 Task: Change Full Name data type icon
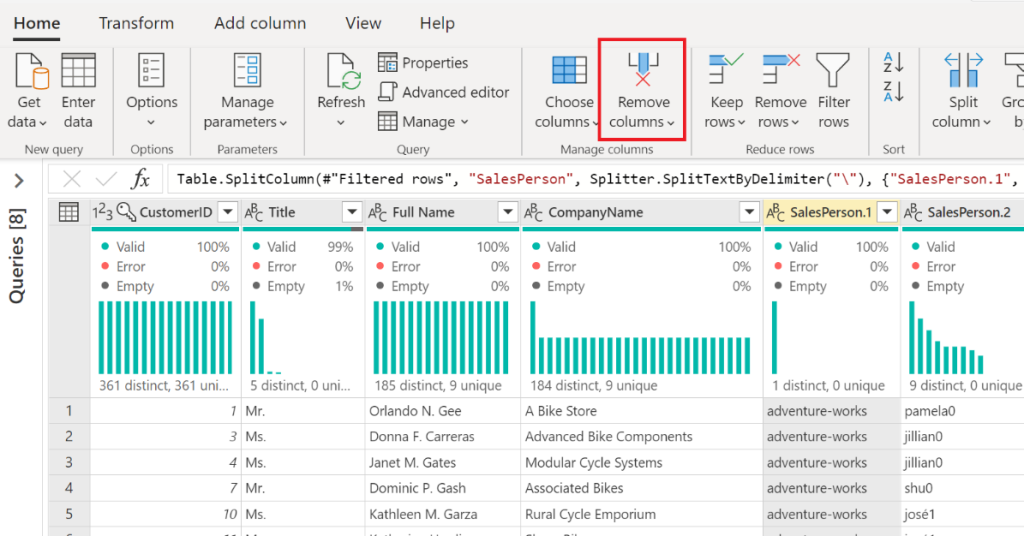tap(377, 212)
